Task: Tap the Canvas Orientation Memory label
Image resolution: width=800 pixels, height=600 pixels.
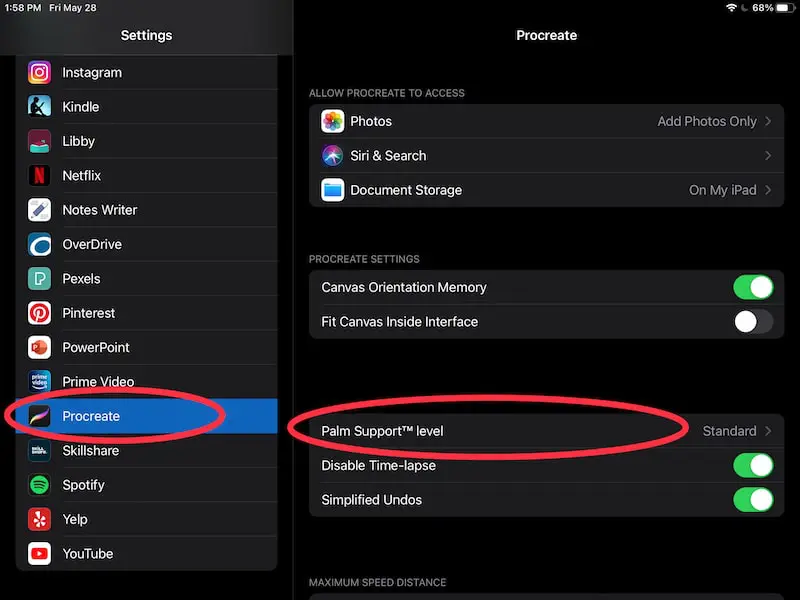Action: click(404, 287)
